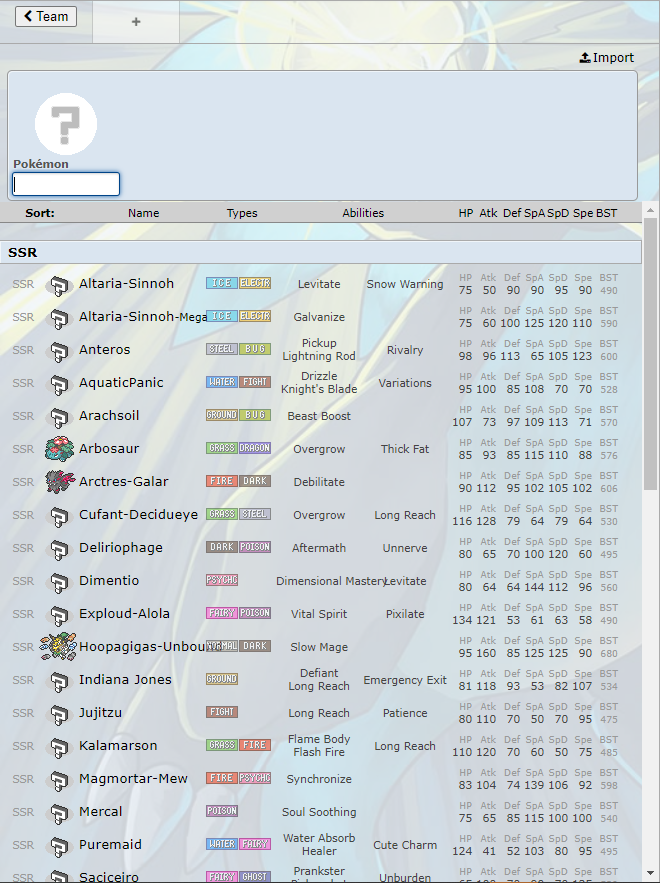660x883 pixels.
Task: Click the vertical scrollbar thumb
Action: [650, 354]
